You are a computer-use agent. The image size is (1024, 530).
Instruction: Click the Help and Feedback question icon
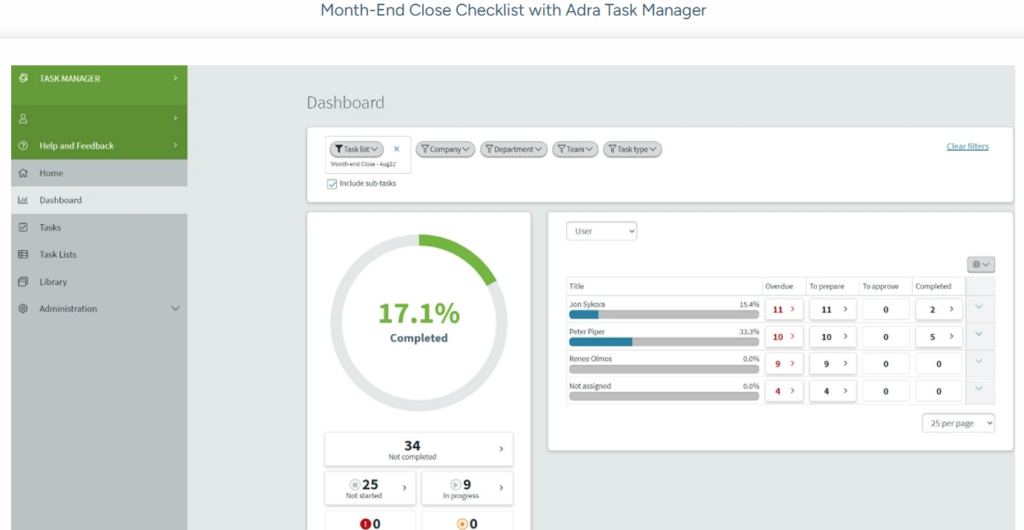click(x=23, y=146)
